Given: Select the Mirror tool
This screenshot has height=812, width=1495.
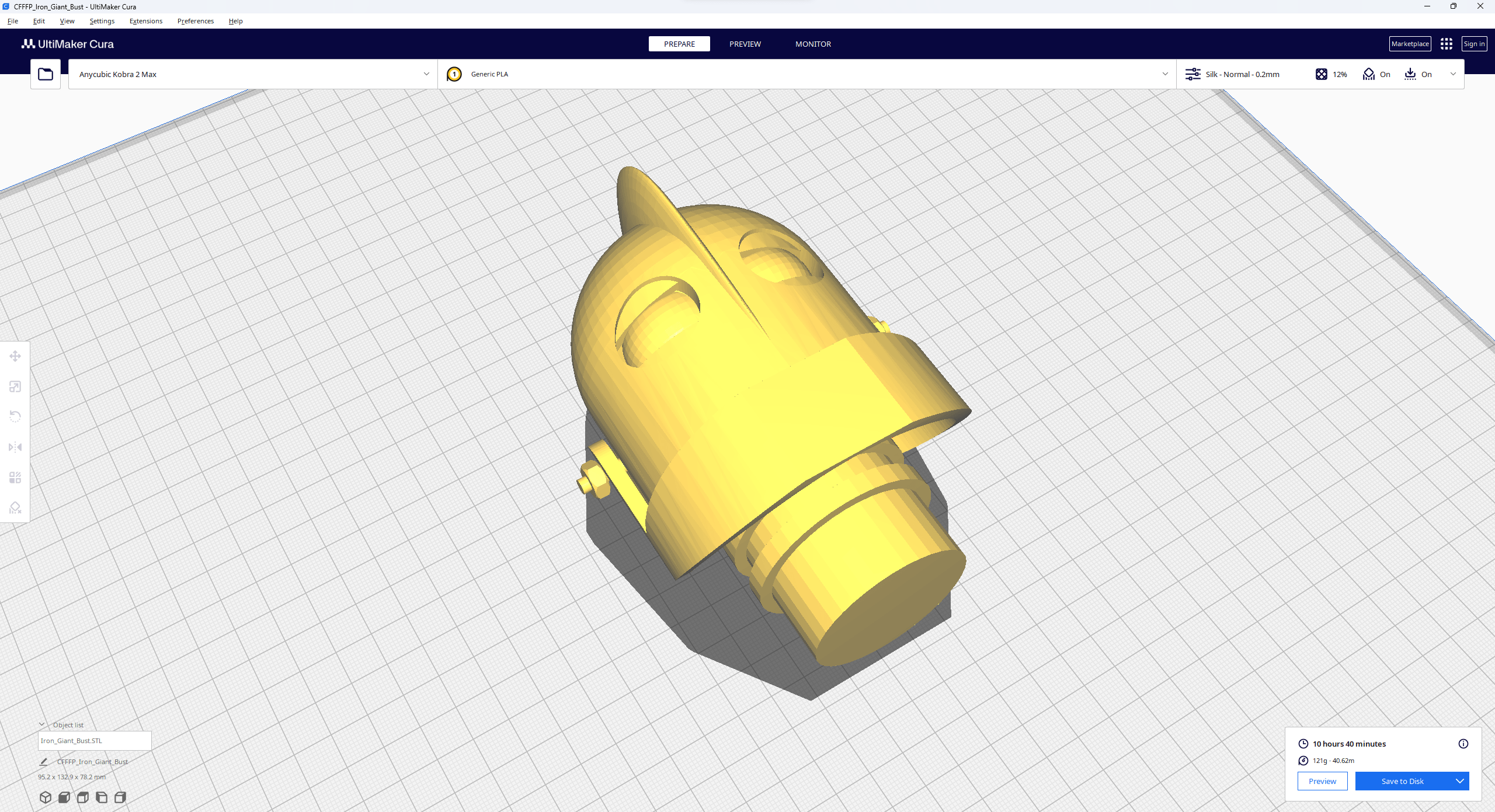Looking at the screenshot, I should coord(15,447).
